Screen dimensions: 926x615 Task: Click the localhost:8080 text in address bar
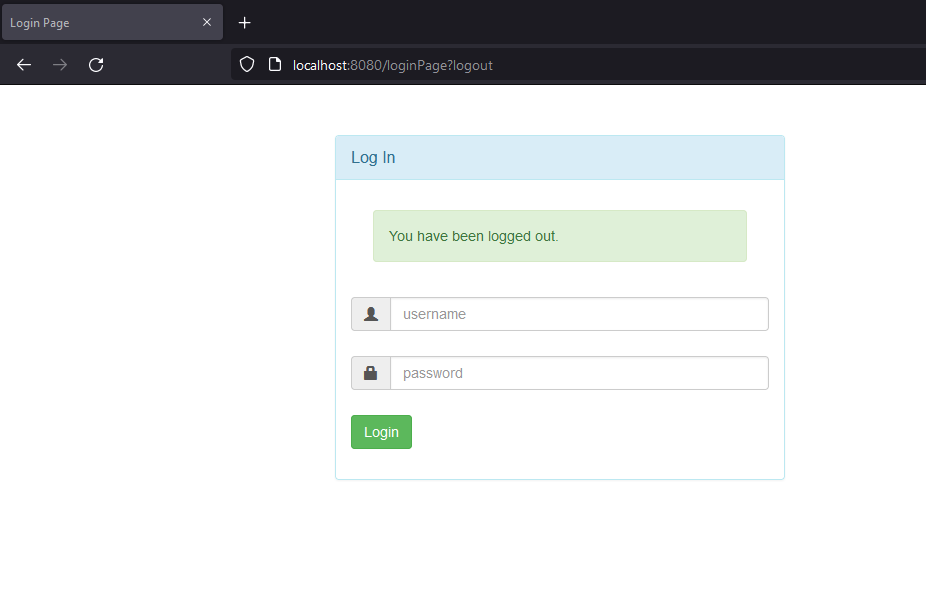pos(320,65)
